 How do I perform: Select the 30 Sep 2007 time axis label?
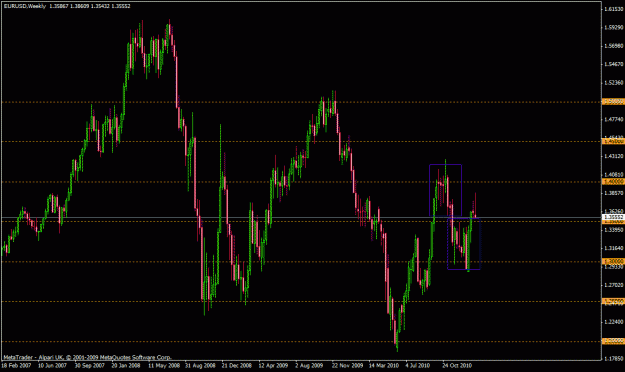click(89, 365)
